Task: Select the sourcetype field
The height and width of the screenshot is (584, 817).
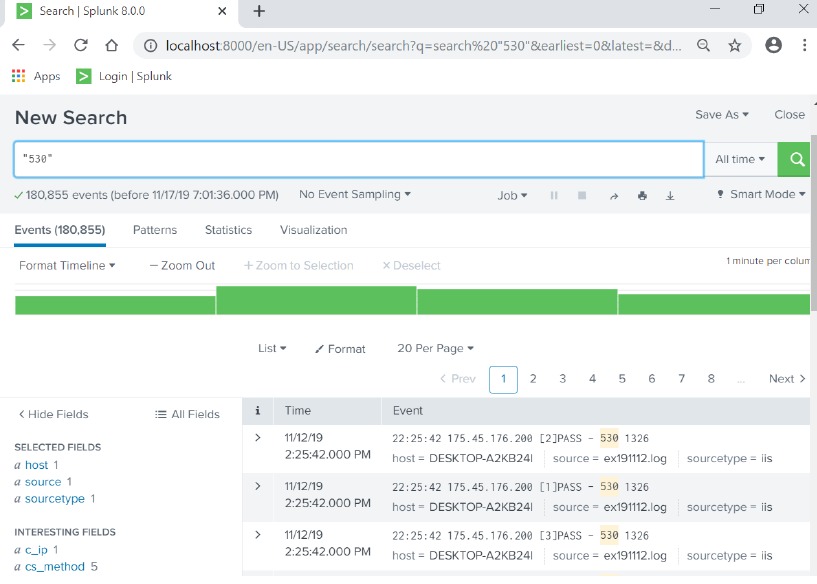Action: (x=55, y=499)
